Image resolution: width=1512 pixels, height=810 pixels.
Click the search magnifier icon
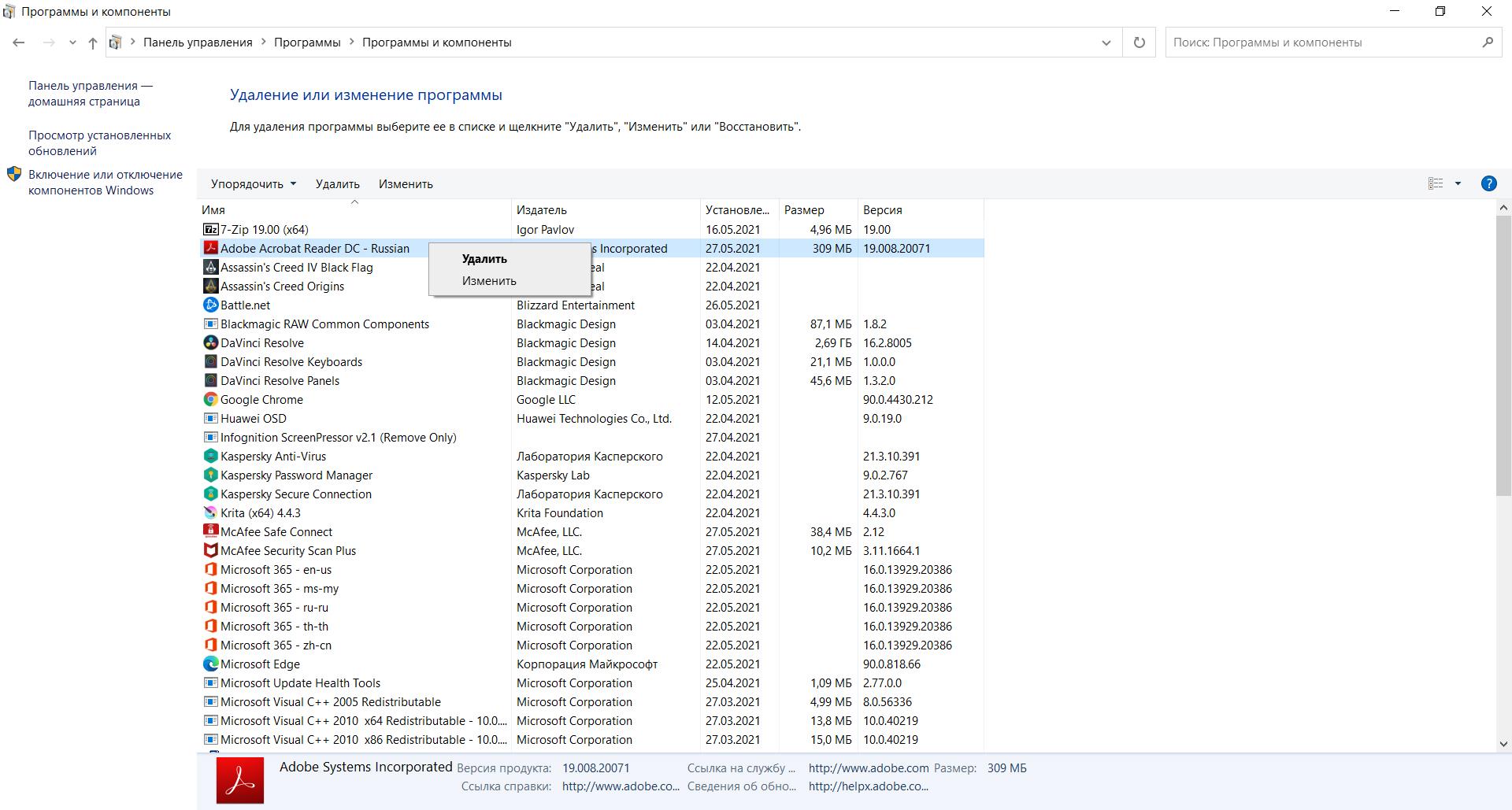click(1488, 43)
